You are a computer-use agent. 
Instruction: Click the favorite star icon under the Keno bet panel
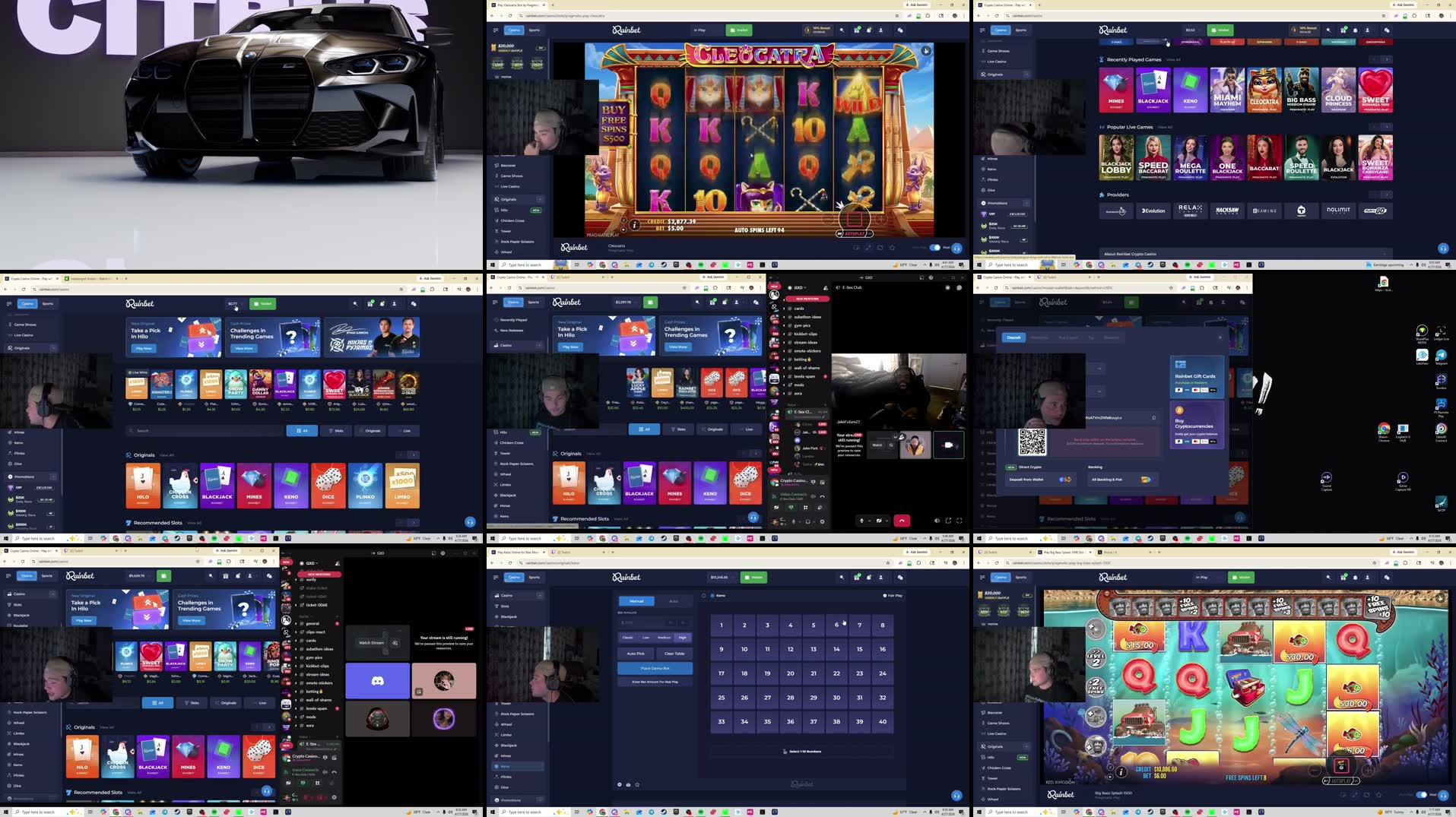click(x=637, y=784)
